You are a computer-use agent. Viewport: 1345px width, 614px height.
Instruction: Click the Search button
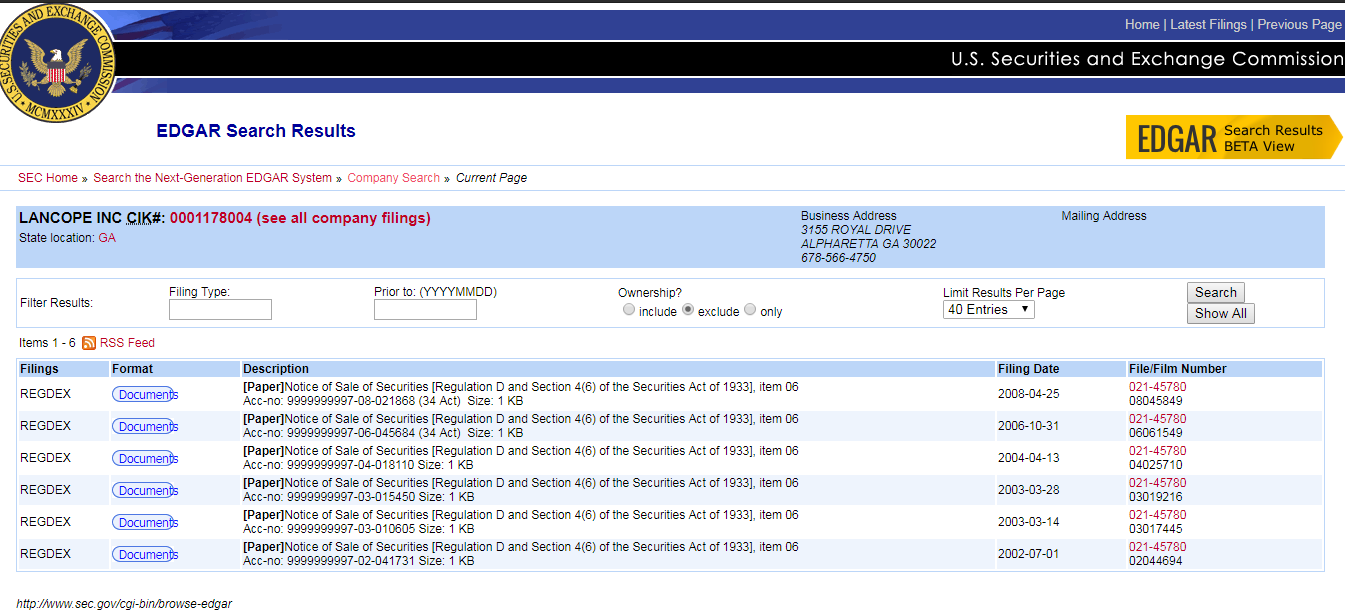pos(1216,293)
